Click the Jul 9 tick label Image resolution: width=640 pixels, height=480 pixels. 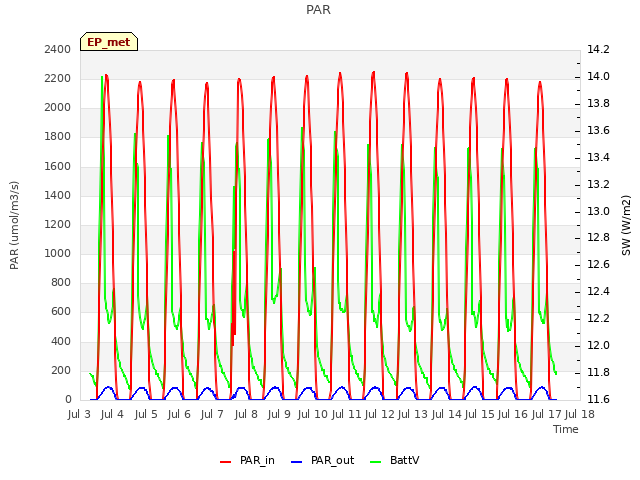279,415
